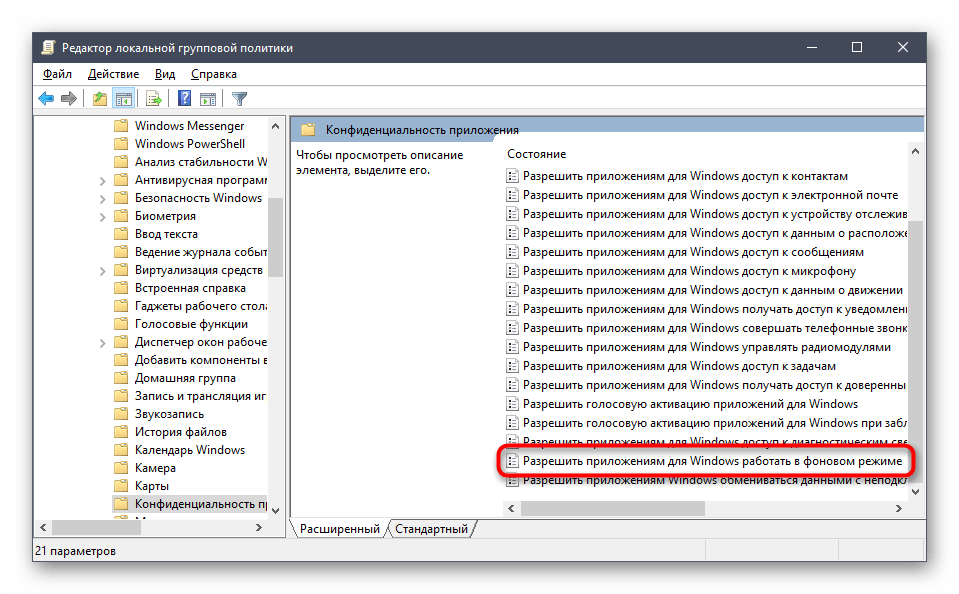Open the Действие menu

tap(113, 73)
